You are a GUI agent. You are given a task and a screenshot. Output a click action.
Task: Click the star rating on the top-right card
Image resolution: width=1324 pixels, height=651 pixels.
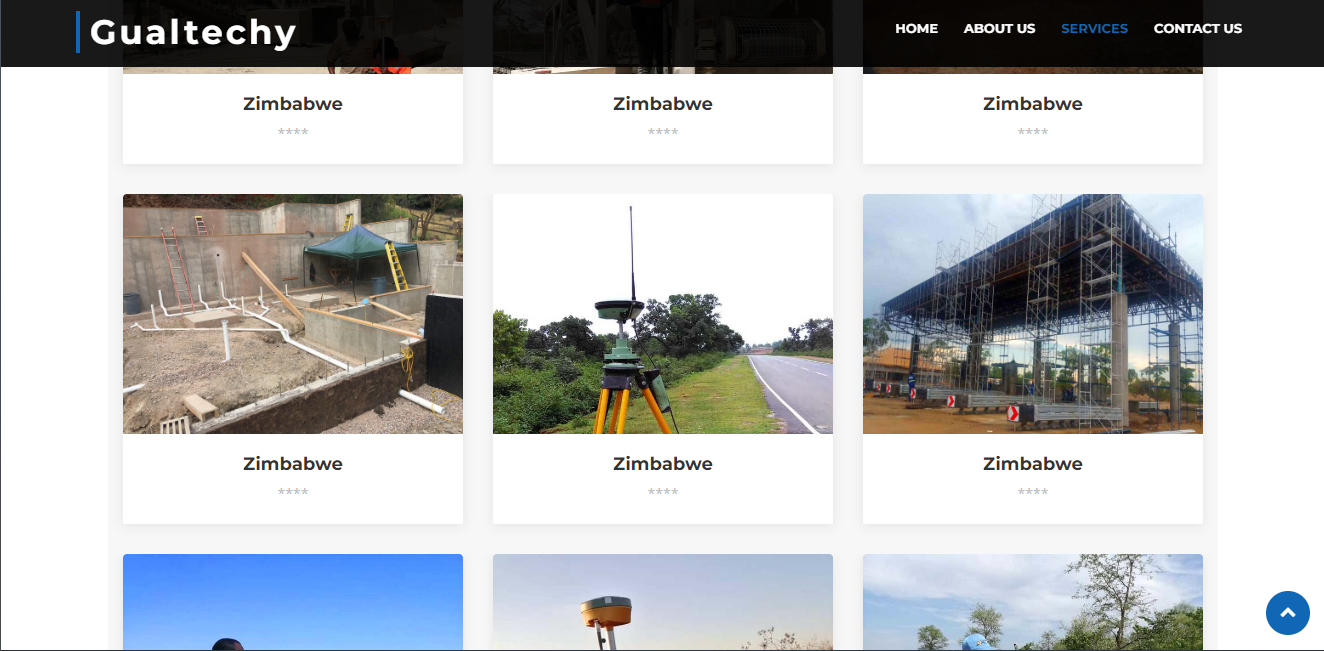(1032, 131)
